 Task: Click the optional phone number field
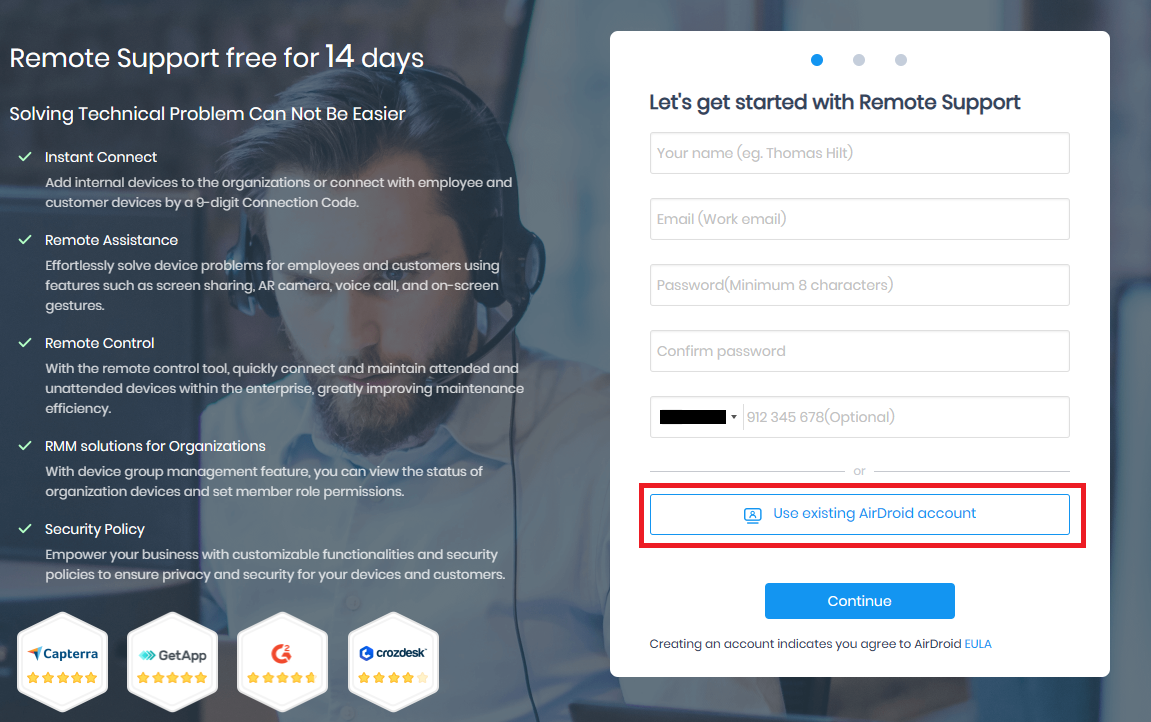point(906,417)
